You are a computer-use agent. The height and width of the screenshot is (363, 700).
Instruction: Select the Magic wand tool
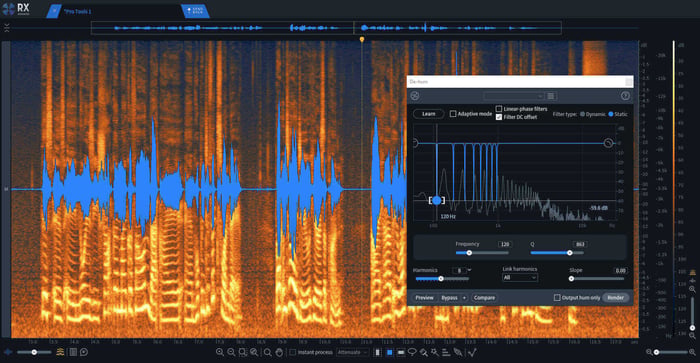(x=434, y=352)
